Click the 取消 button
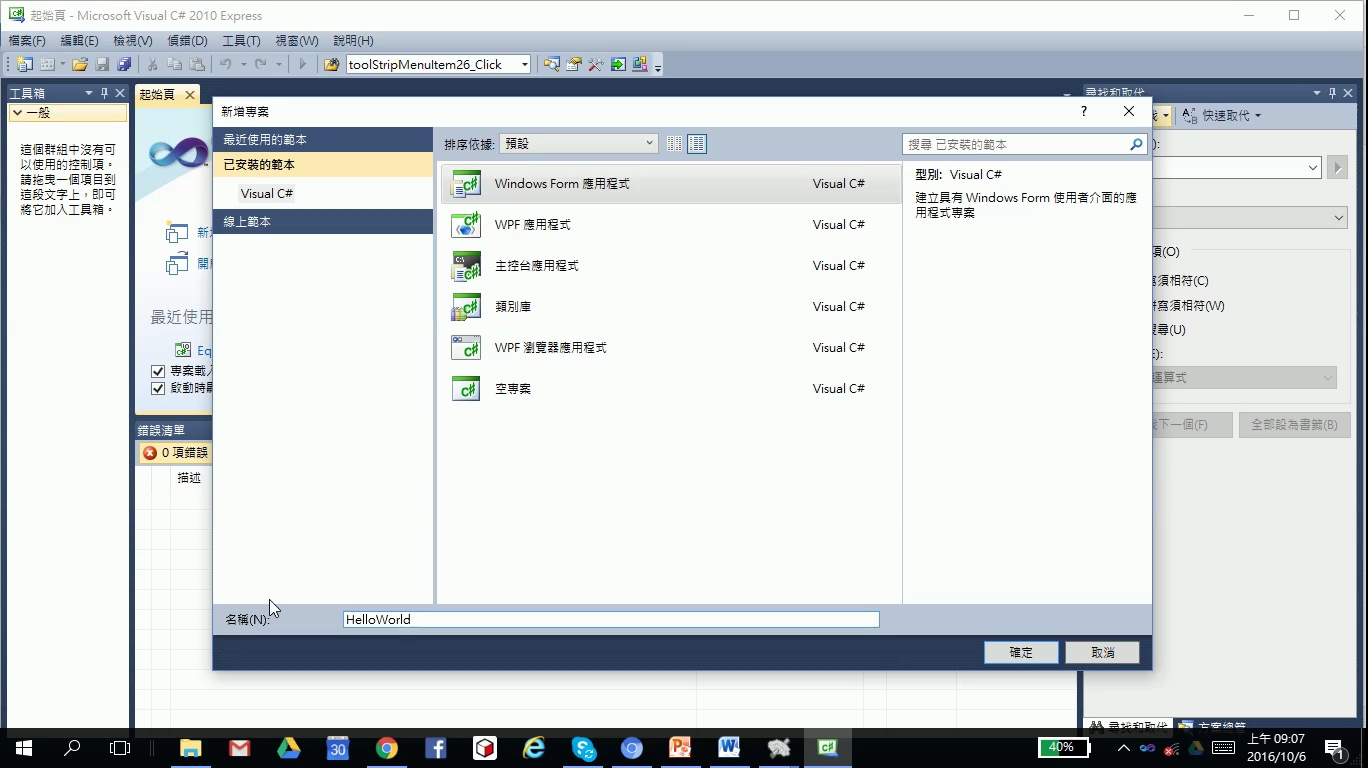 coord(1103,652)
